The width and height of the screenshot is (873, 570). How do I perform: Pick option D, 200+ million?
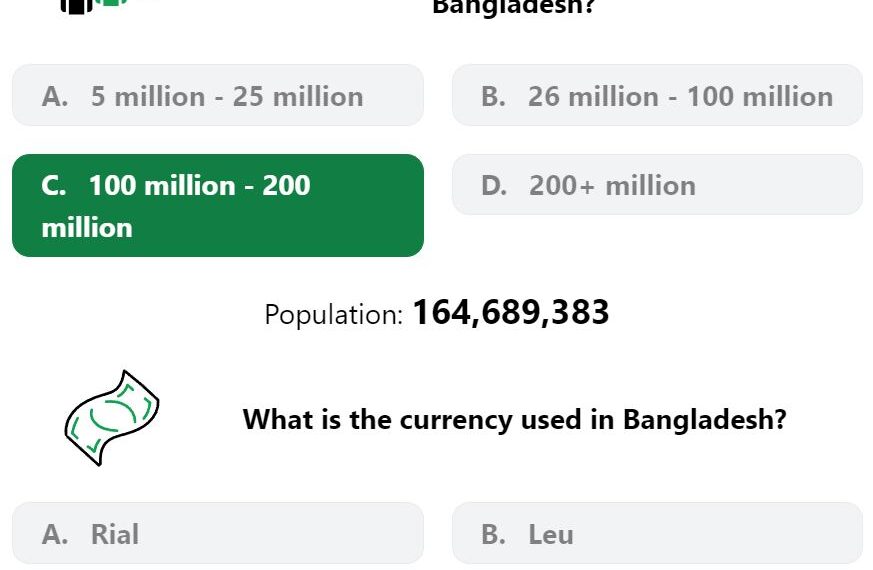click(658, 185)
